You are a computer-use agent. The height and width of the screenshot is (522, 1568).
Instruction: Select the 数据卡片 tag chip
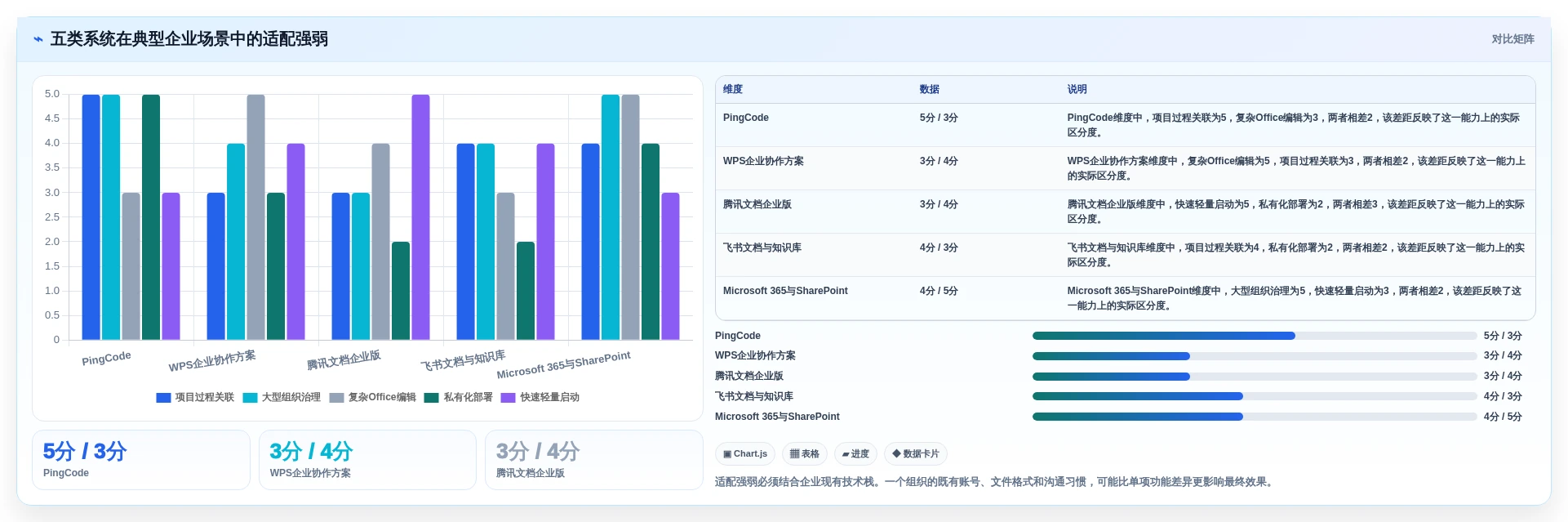pos(916,454)
